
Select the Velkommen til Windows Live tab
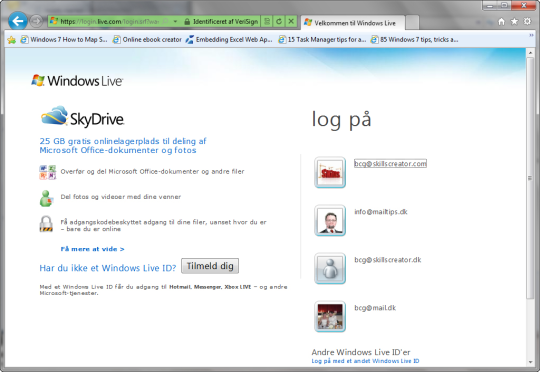[353, 23]
